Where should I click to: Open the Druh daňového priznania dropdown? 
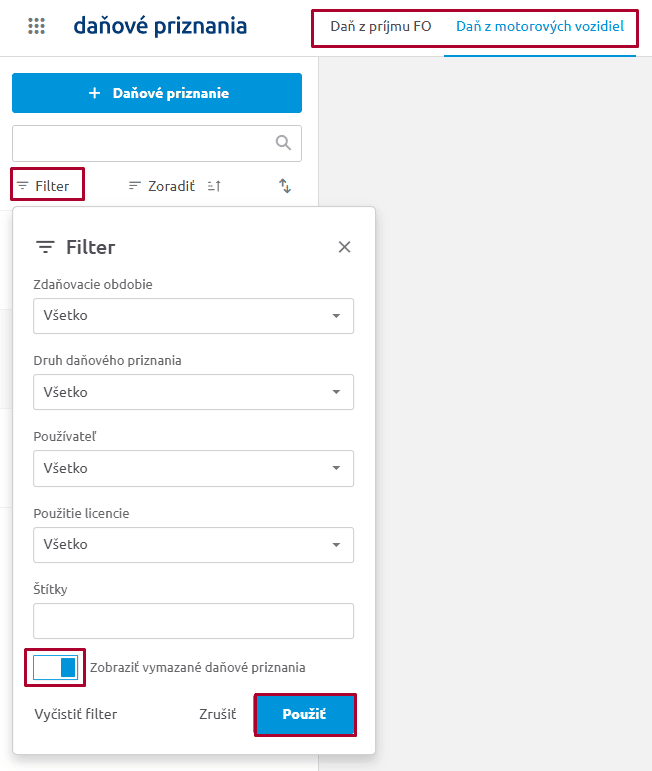point(193,392)
